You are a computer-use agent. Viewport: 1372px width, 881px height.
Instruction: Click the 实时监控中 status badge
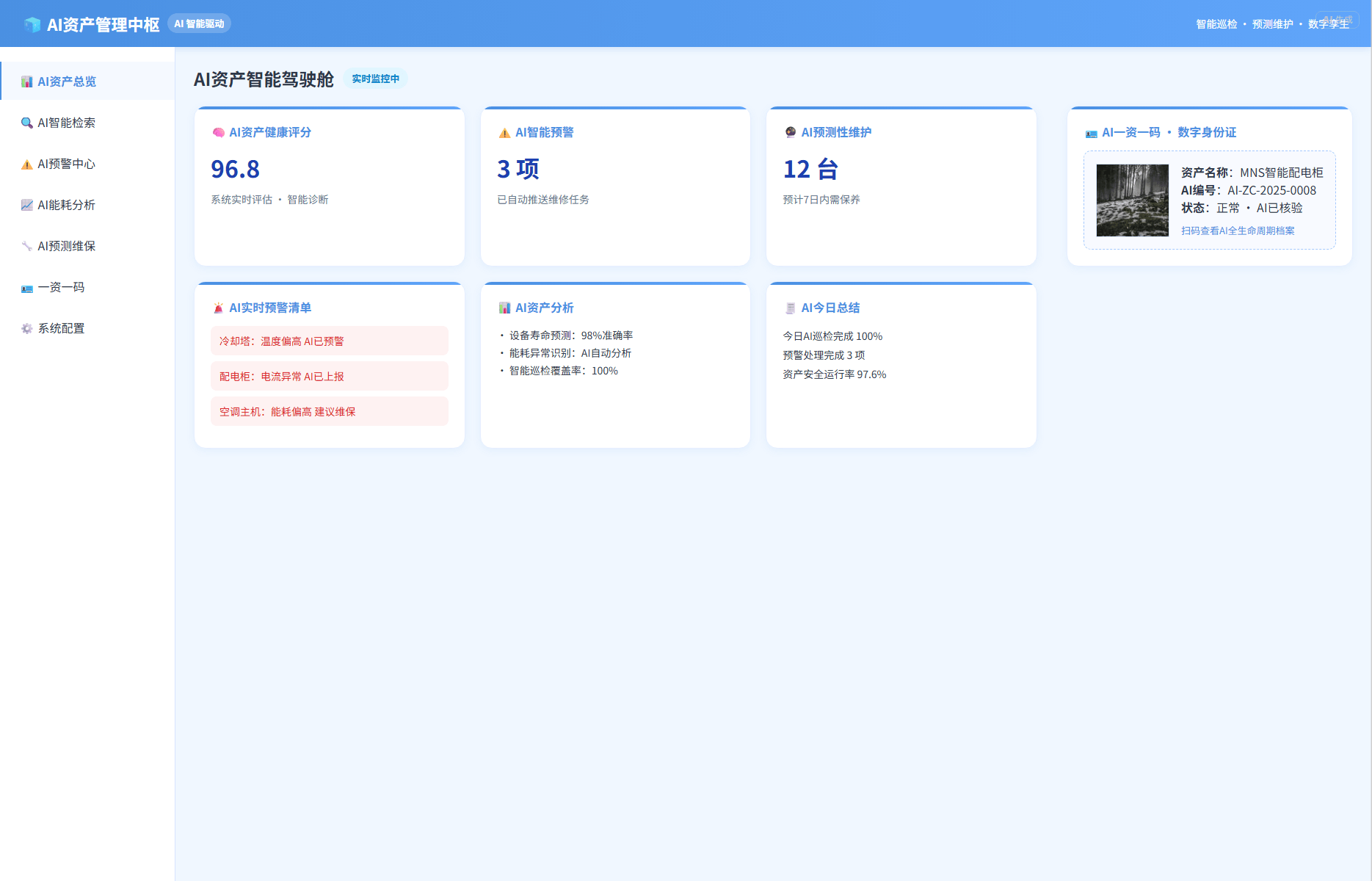point(375,79)
